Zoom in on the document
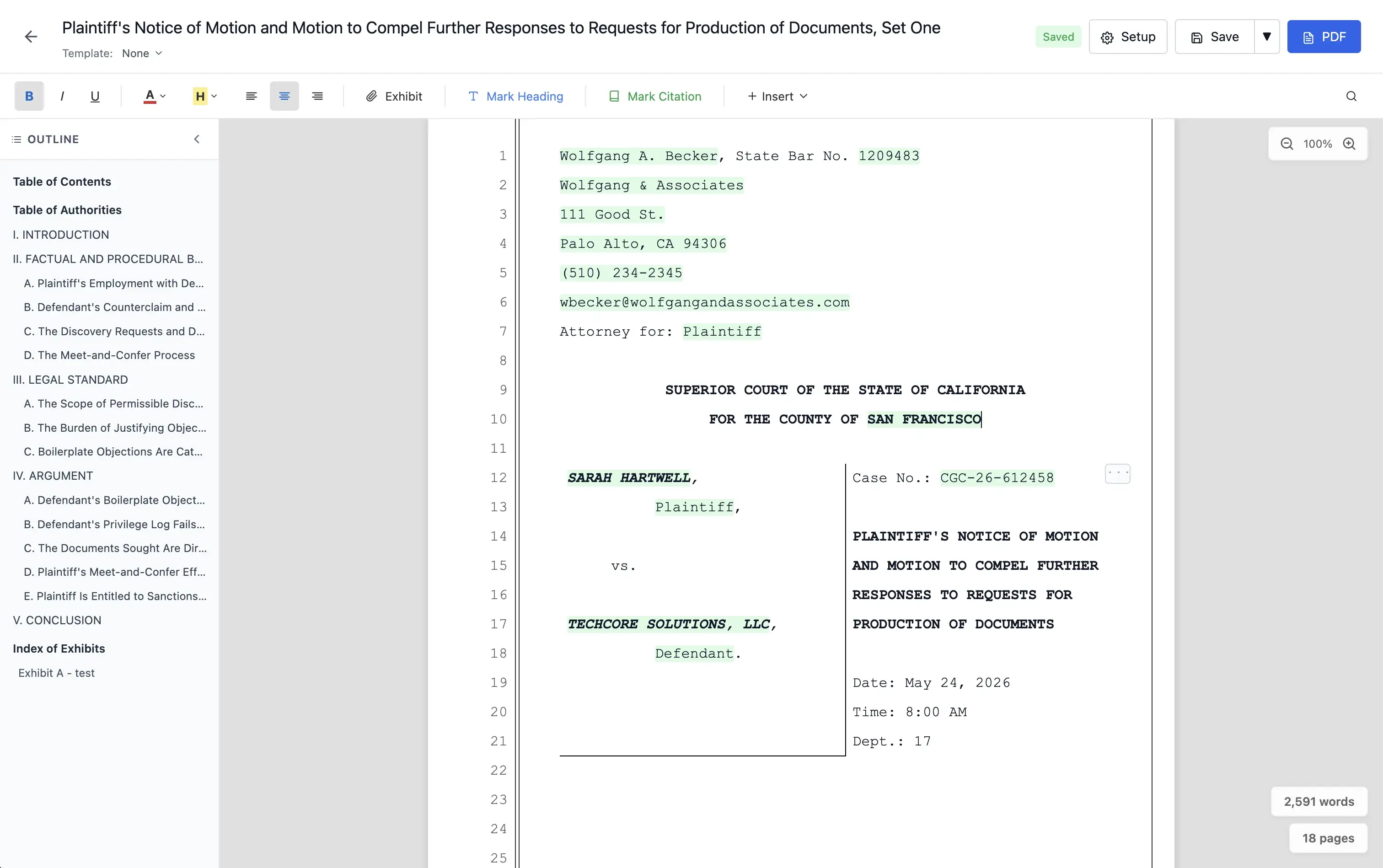The image size is (1383, 868). coord(1349,144)
